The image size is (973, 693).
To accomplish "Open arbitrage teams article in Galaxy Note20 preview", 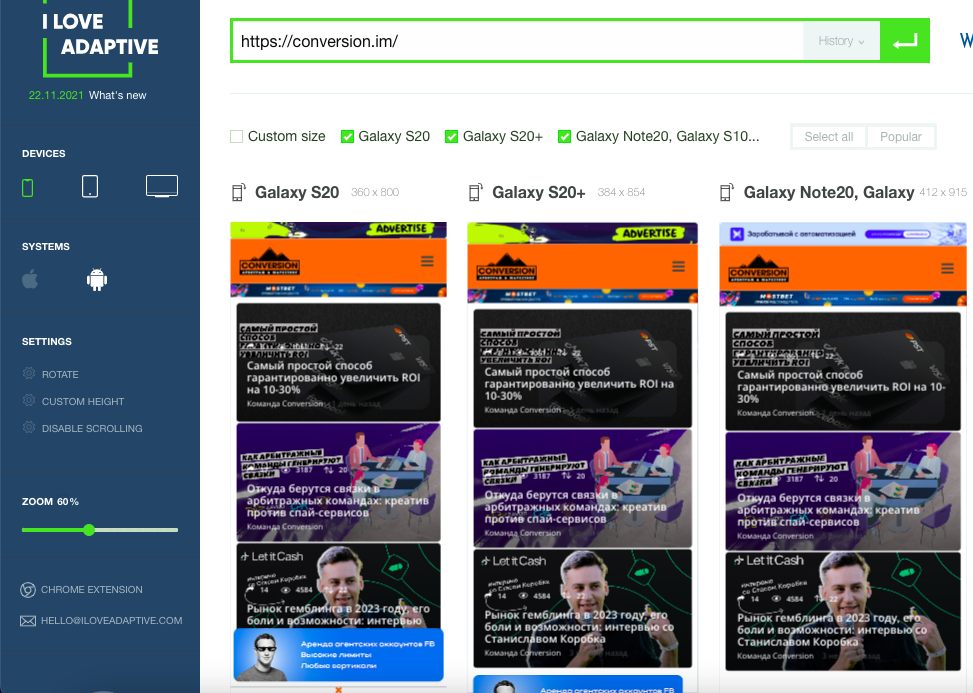I will point(843,491).
